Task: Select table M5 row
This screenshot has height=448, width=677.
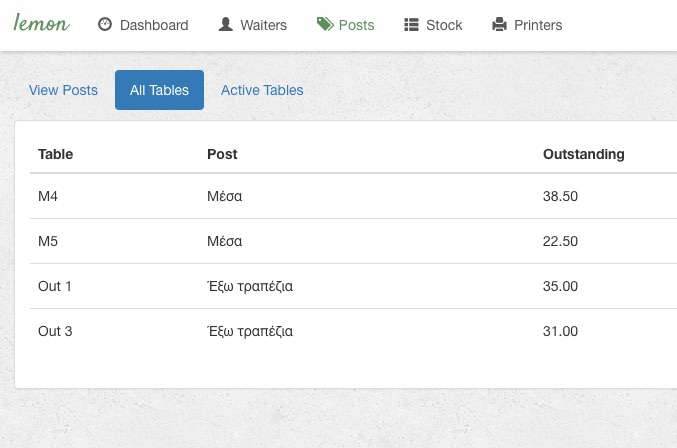Action: [x=48, y=241]
